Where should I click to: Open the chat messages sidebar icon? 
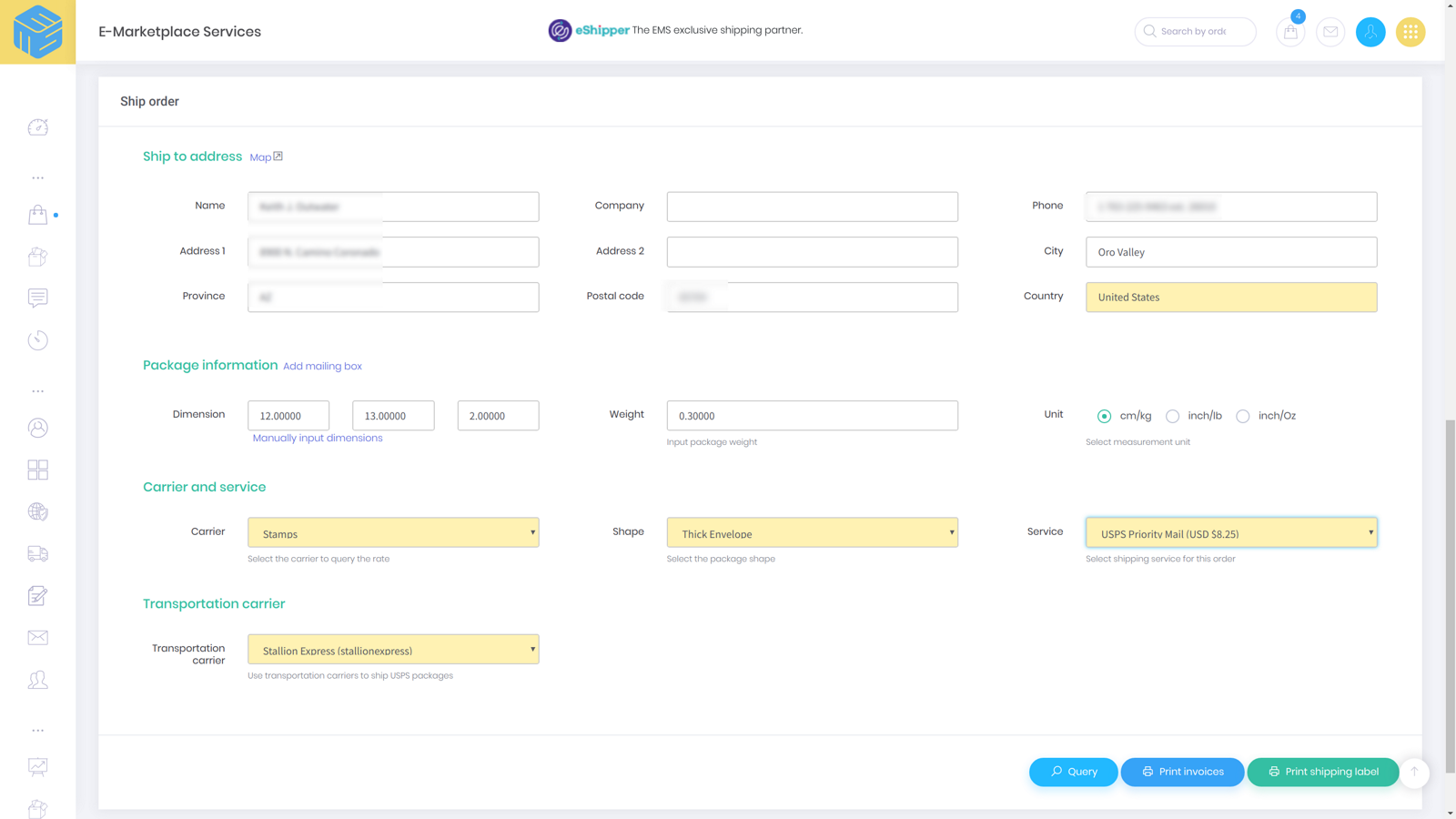37,298
